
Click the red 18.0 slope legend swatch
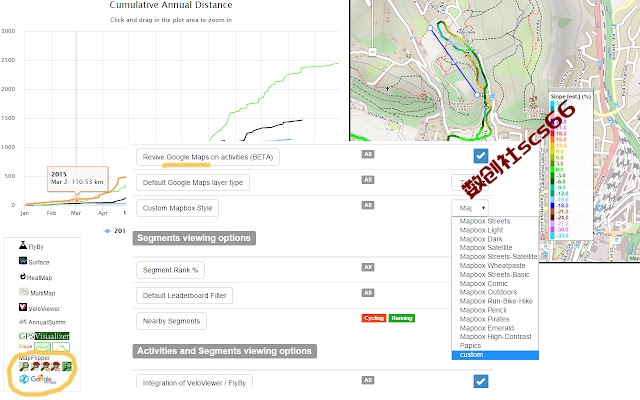(x=552, y=133)
